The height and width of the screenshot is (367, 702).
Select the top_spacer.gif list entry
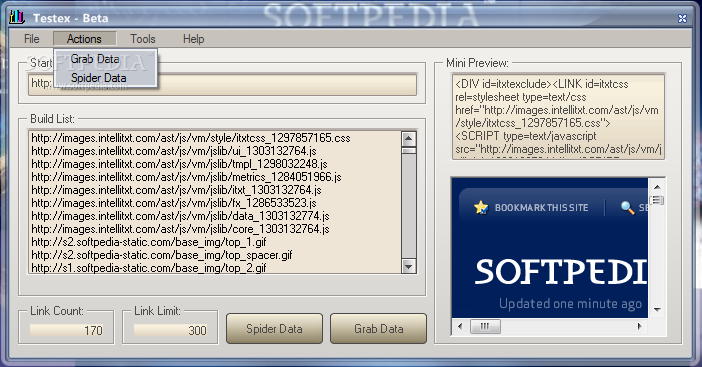coord(162,255)
